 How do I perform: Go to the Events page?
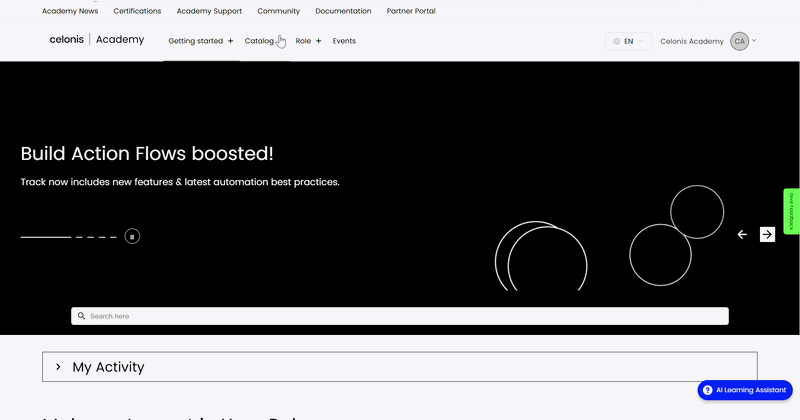344,41
